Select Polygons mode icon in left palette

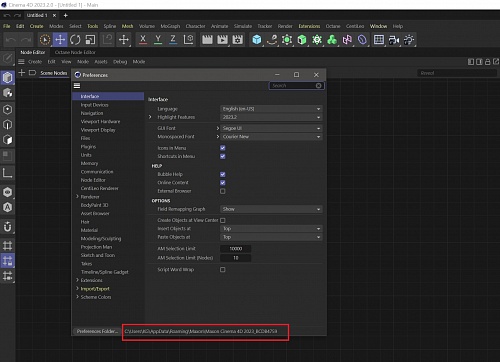7,140
